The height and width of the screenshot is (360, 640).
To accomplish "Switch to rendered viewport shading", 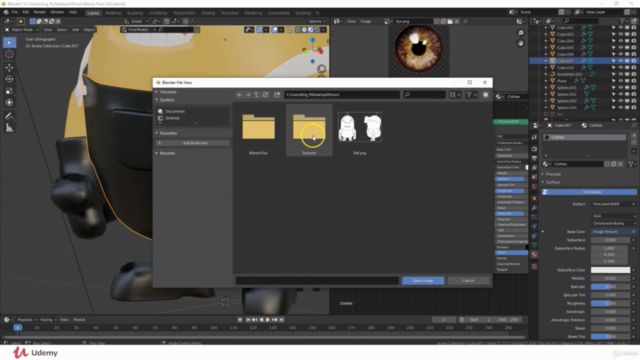I will point(317,30).
